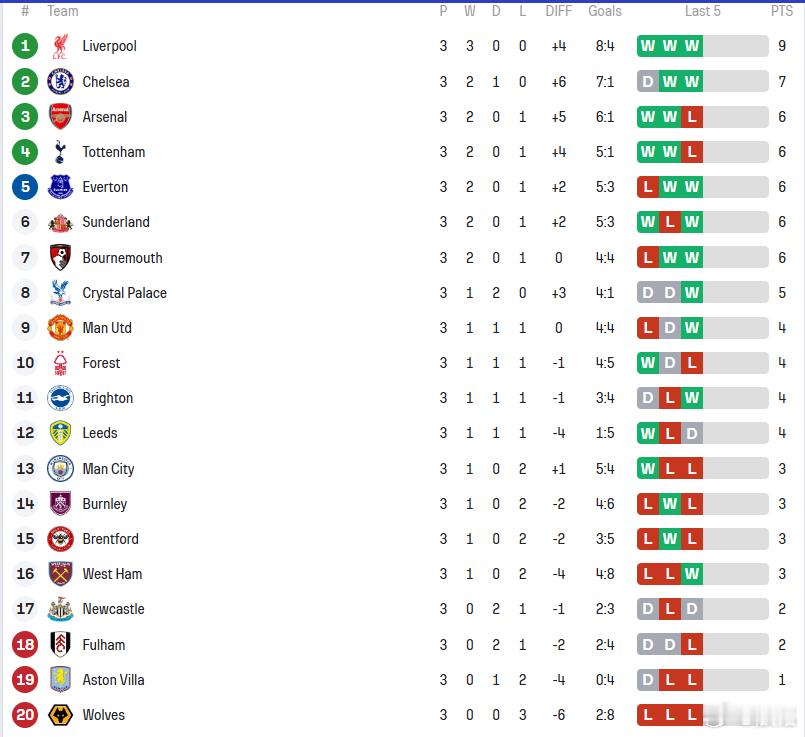
Task: Select the Man City badge
Action: 60,469
